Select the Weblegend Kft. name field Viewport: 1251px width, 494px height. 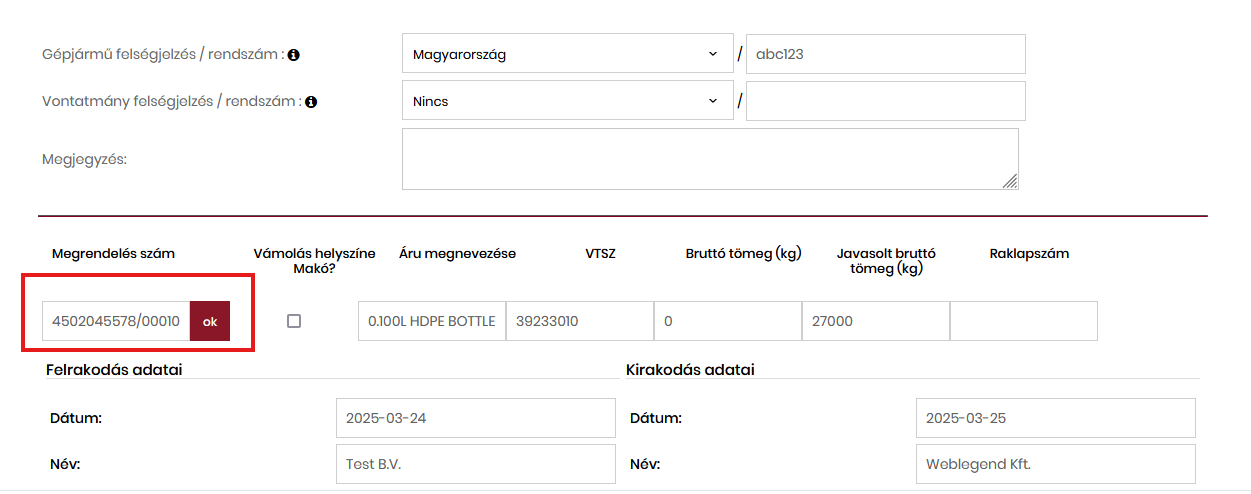click(x=1055, y=465)
